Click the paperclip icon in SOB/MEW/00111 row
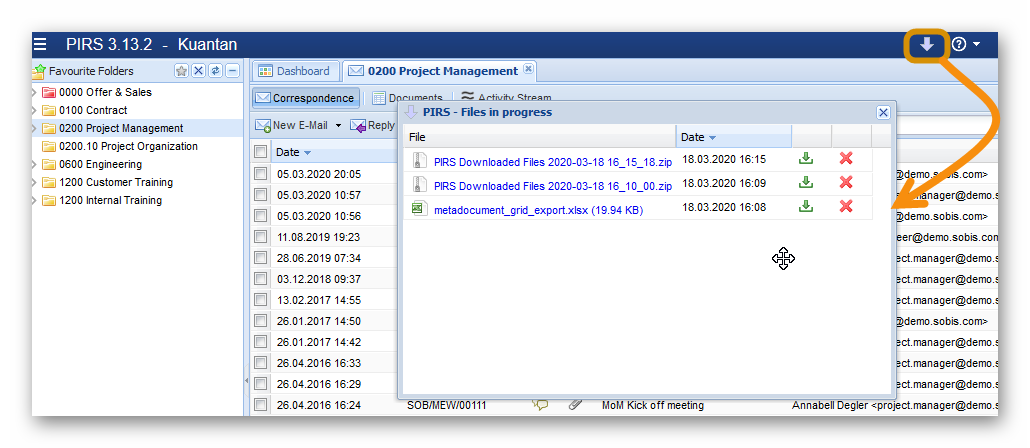This screenshot has width=1030, height=448. pyautogui.click(x=575, y=405)
